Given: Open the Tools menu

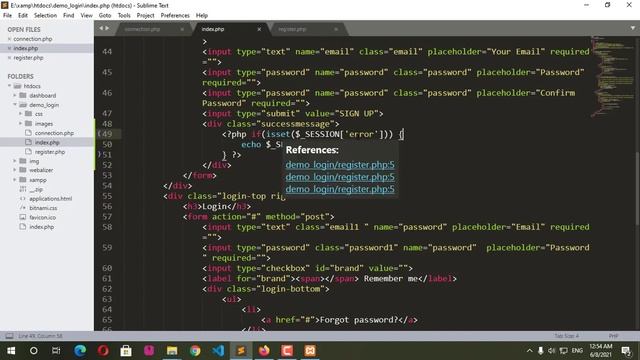Looking at the screenshot, I should 124,16.
